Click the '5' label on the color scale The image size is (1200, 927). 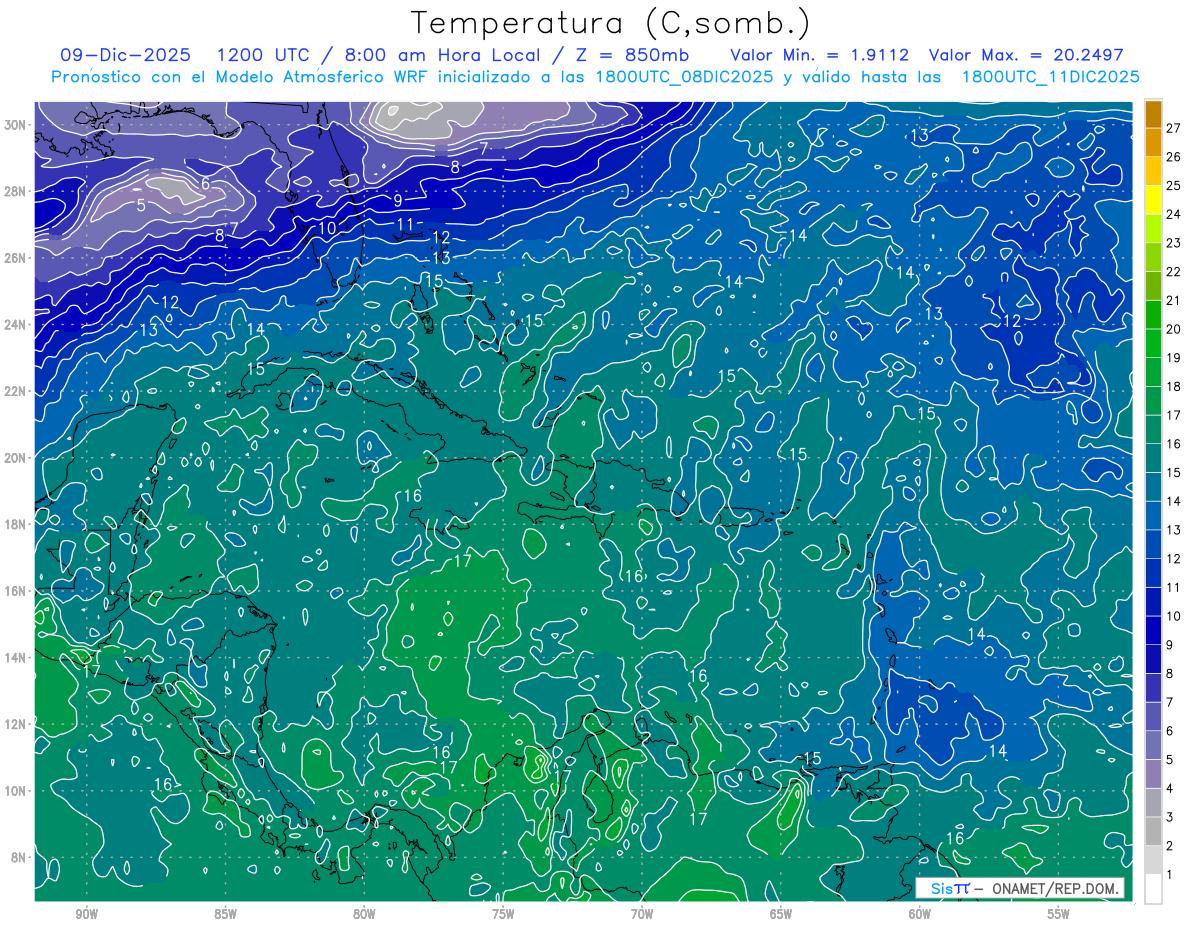tap(1170, 760)
